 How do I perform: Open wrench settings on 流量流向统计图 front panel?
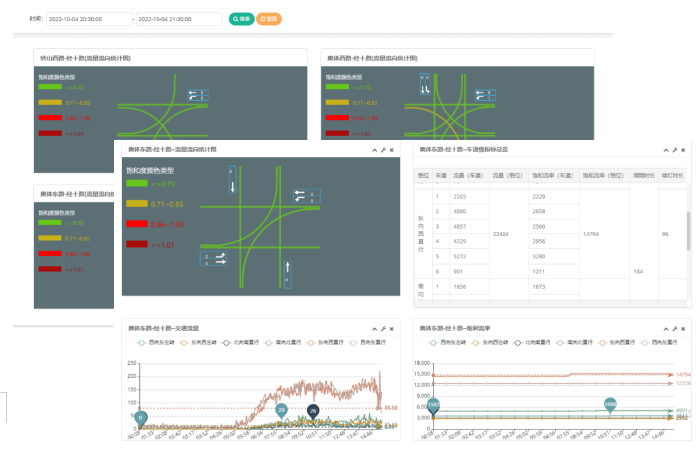coord(382,149)
